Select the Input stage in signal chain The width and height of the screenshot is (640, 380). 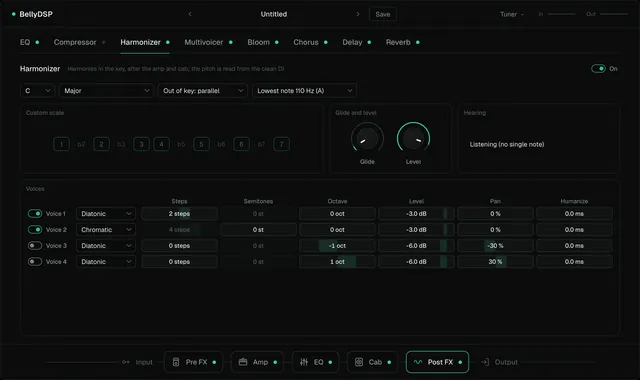(137, 362)
